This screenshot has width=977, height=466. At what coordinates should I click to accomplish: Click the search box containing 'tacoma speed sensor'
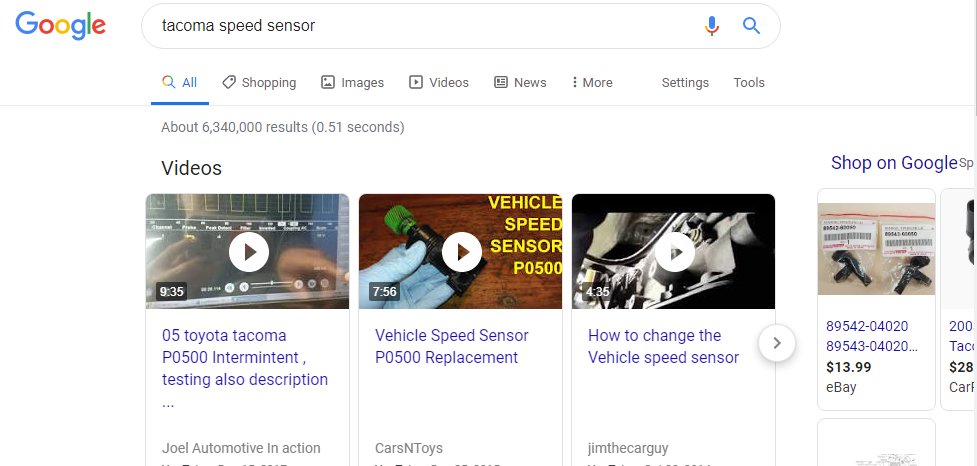point(460,26)
